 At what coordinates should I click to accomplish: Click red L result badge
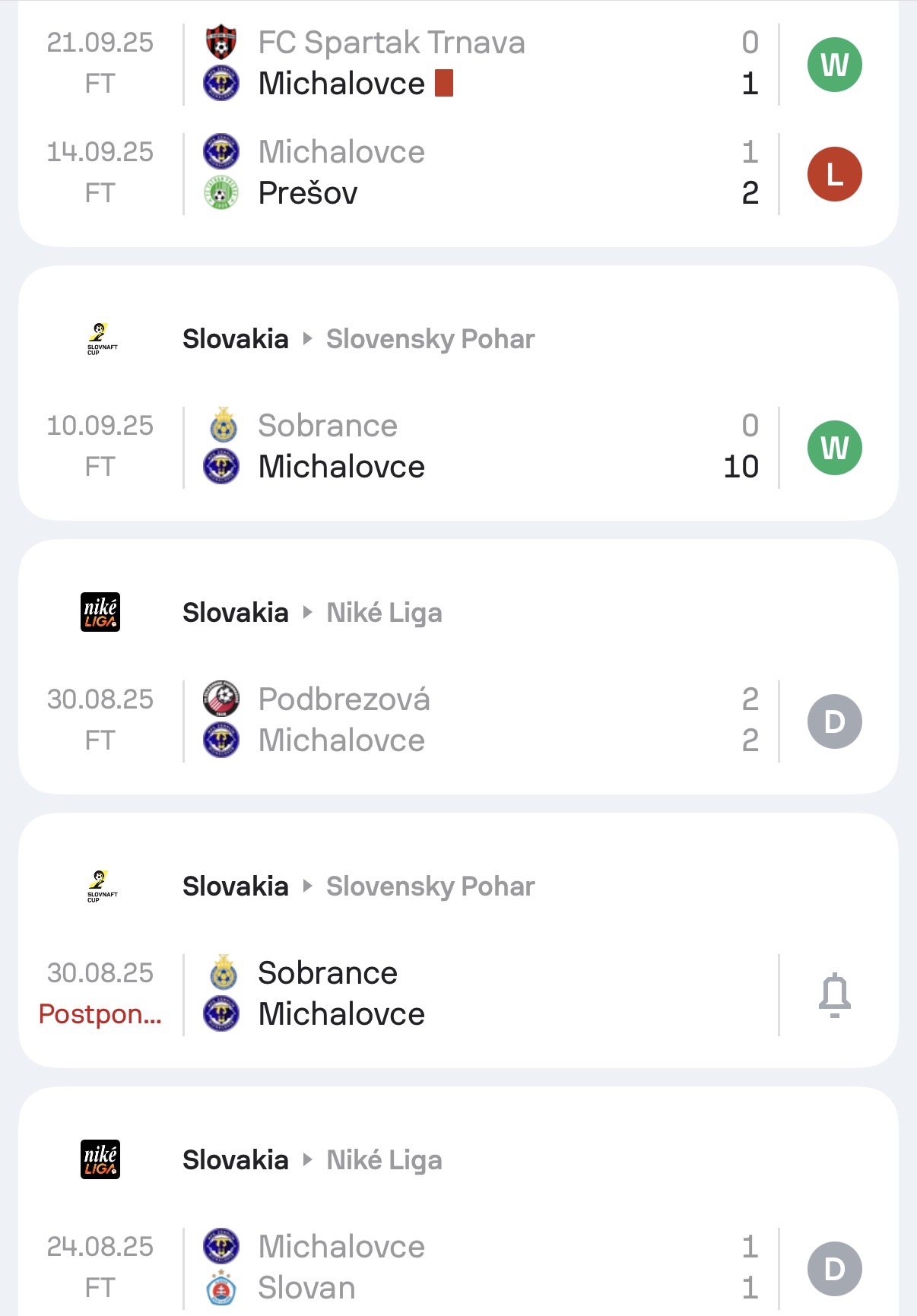click(834, 174)
